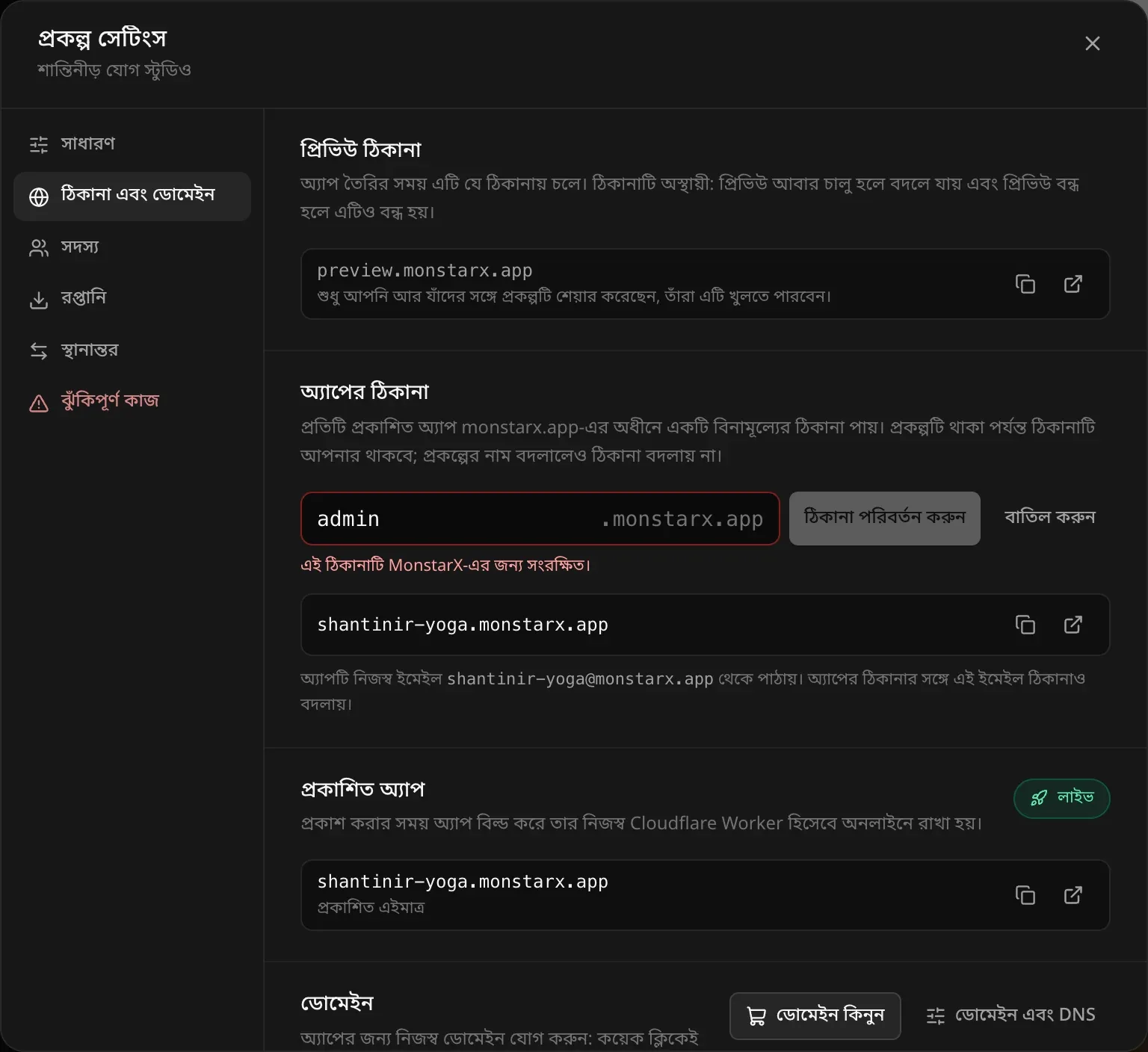Click the download icon beside রপ্তানি

click(39, 300)
